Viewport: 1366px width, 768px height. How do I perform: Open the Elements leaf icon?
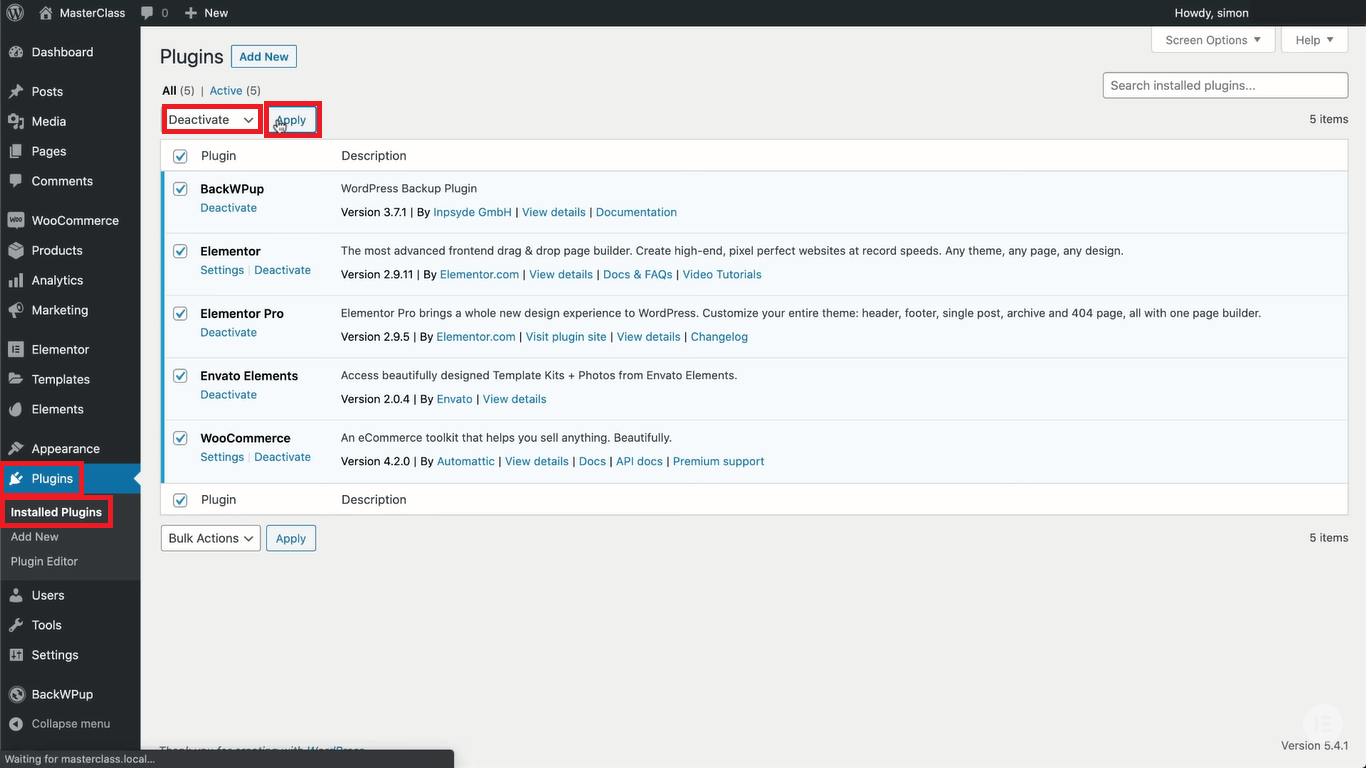click(x=16, y=409)
